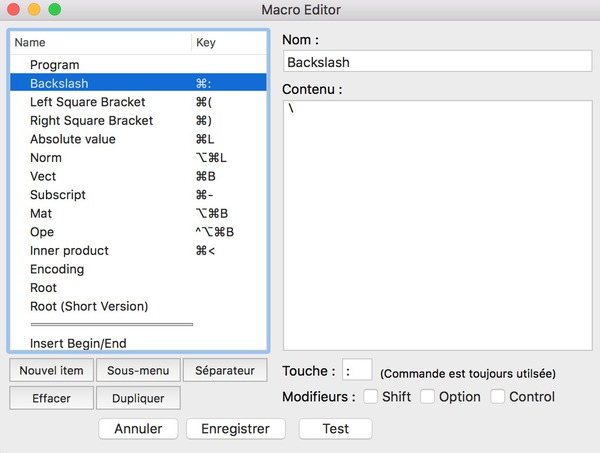Insert a Séparateur into the macro list
The width and height of the screenshot is (600, 453).
(225, 370)
